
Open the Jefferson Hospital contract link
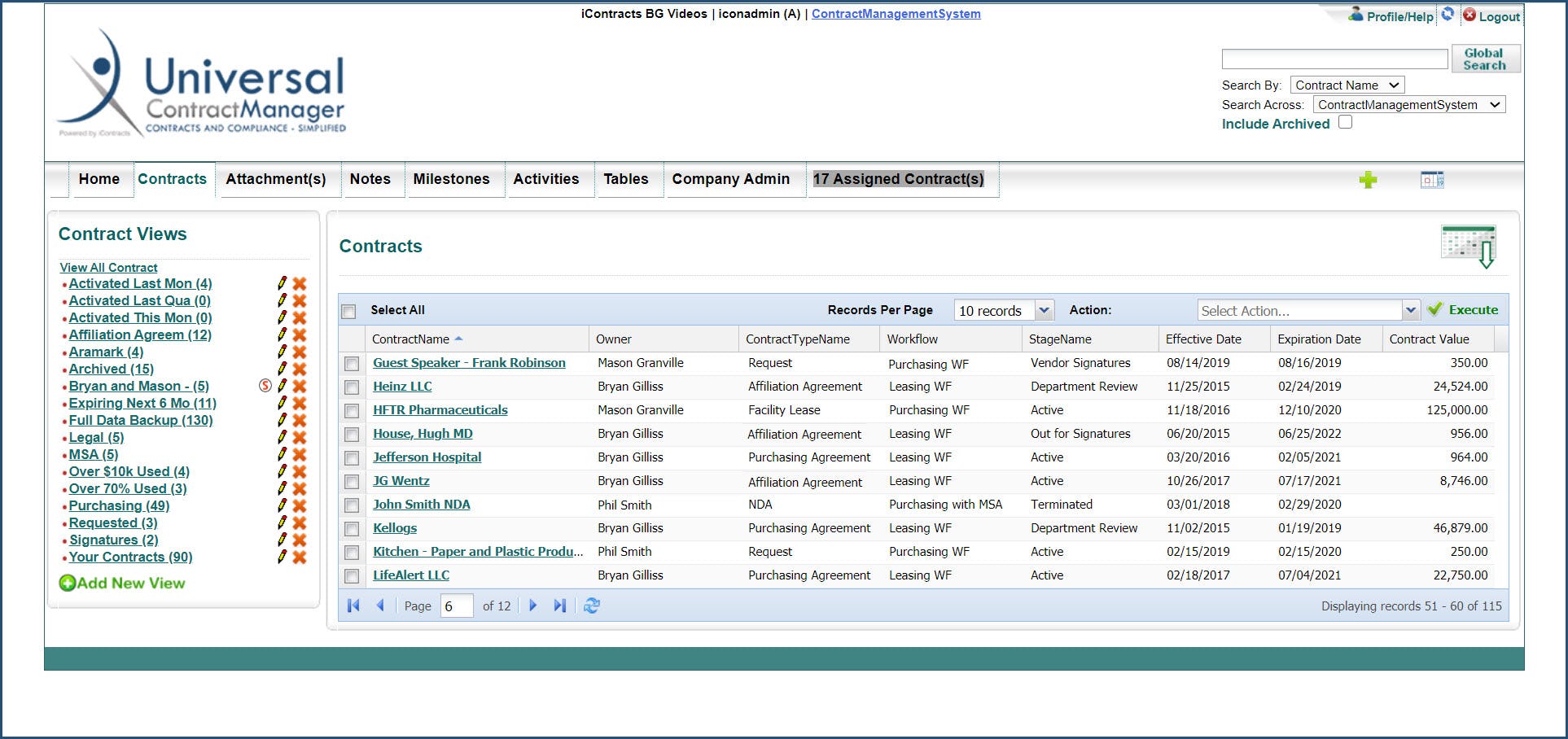(x=427, y=457)
